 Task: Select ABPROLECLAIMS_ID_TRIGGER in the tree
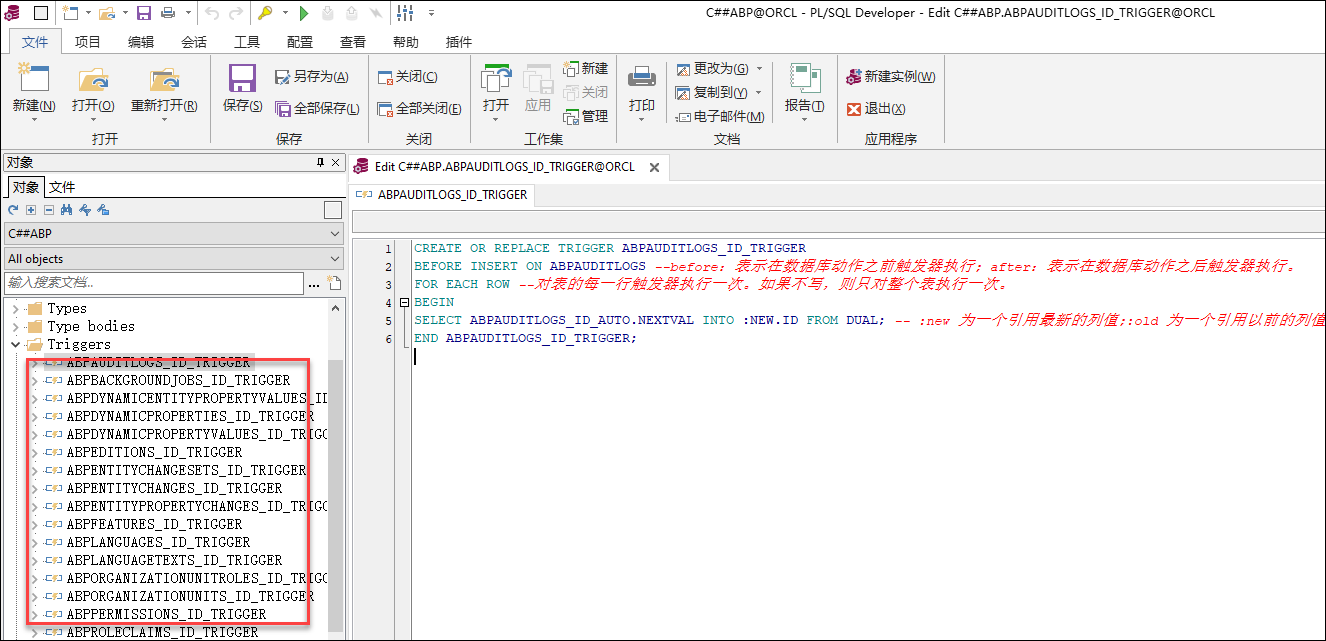[x=162, y=632]
